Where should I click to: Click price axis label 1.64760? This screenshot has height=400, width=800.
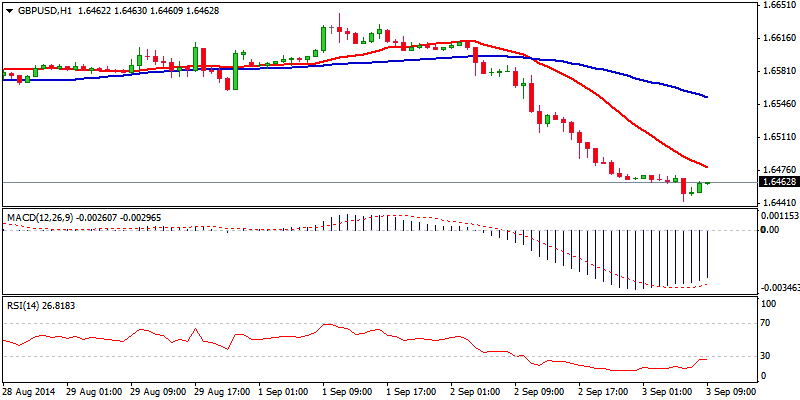click(778, 170)
